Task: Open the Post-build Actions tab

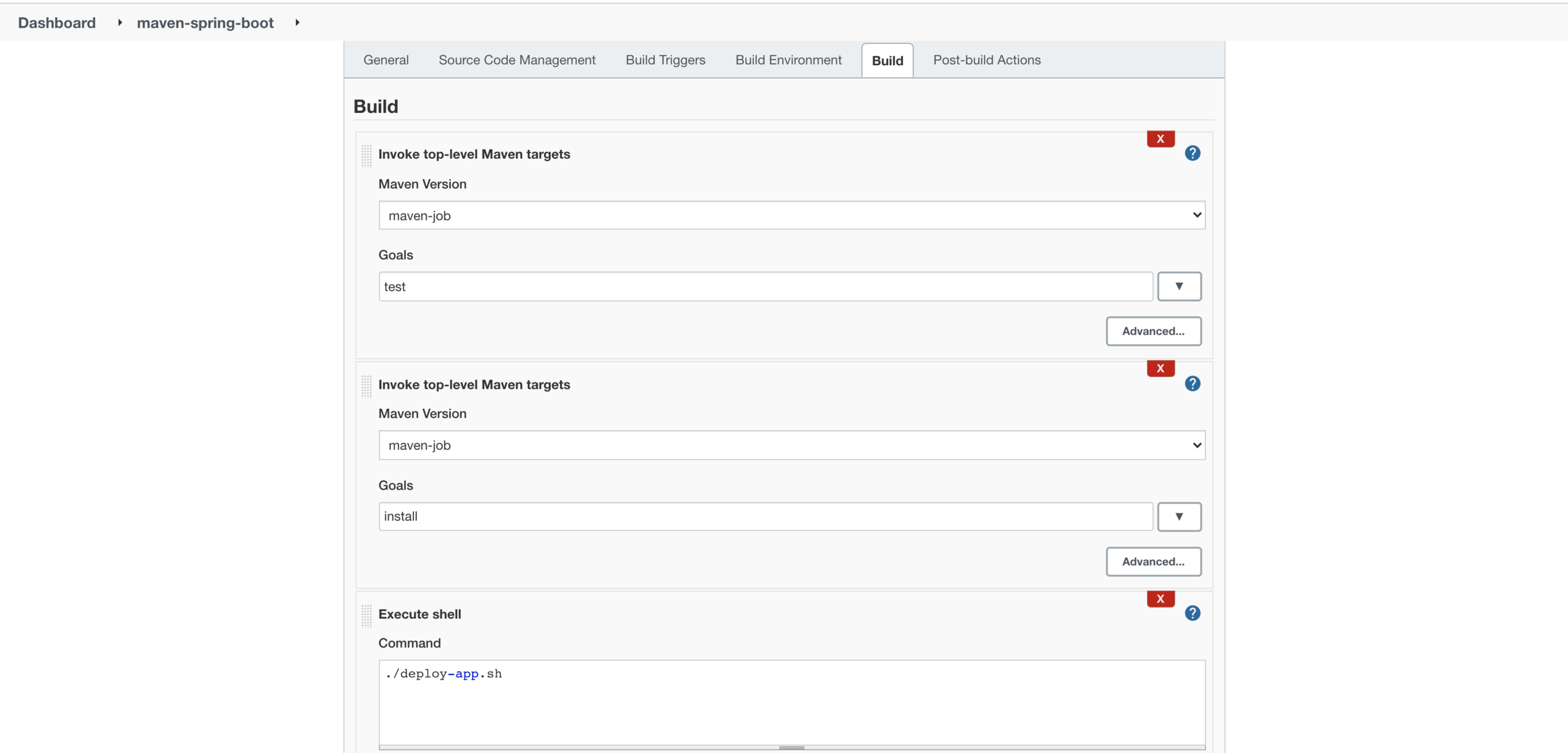Action: click(986, 60)
